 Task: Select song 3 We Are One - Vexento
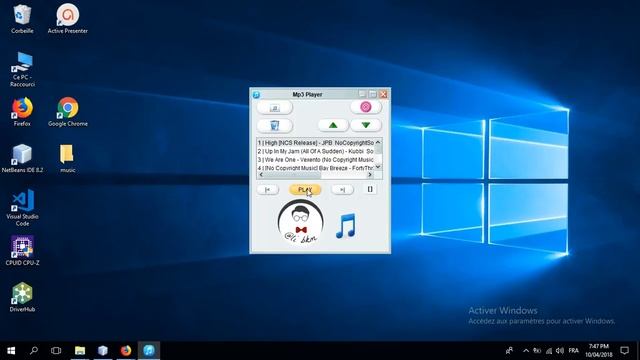(316, 160)
